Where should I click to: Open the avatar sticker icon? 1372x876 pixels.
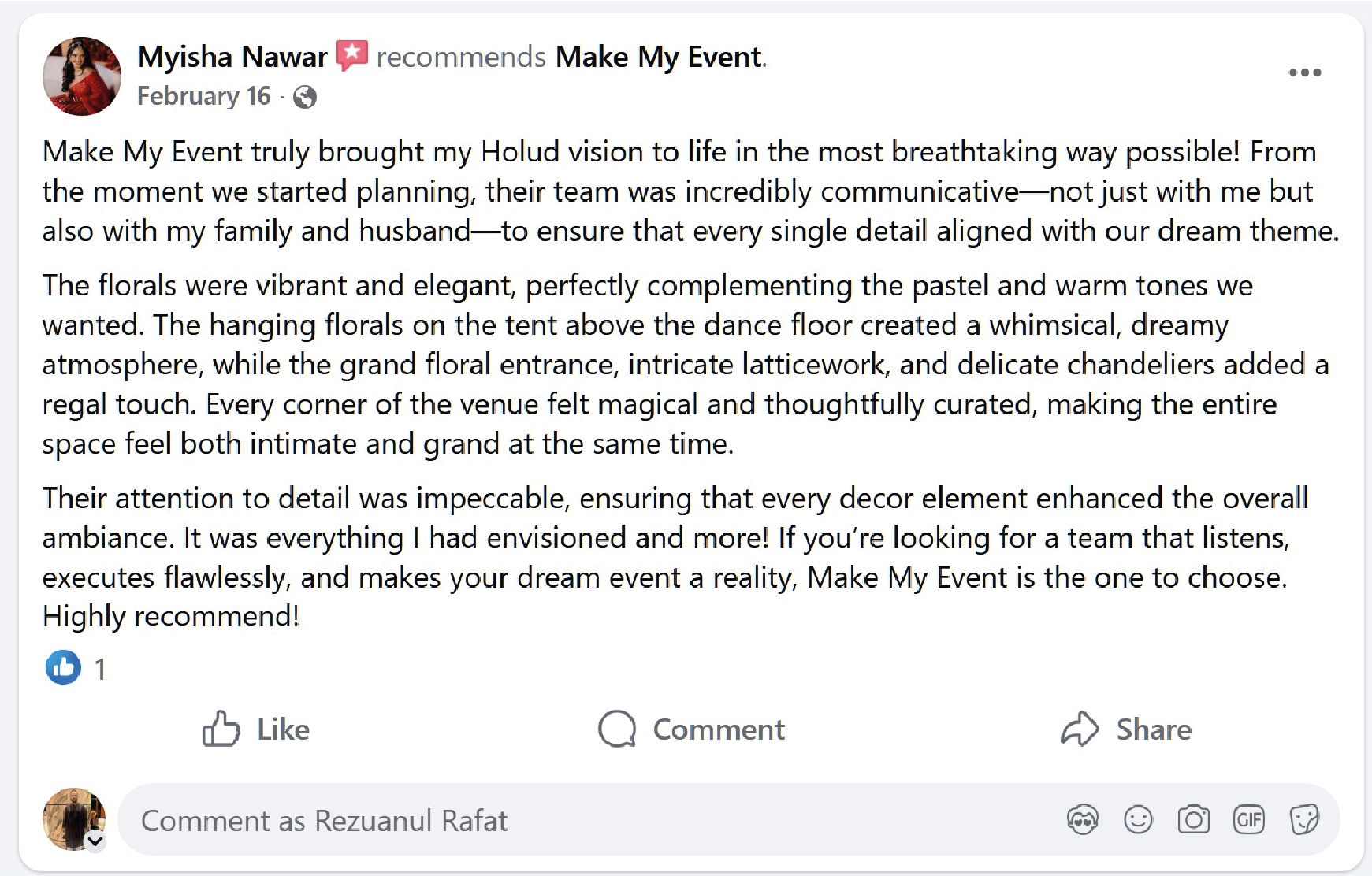coord(1083,819)
